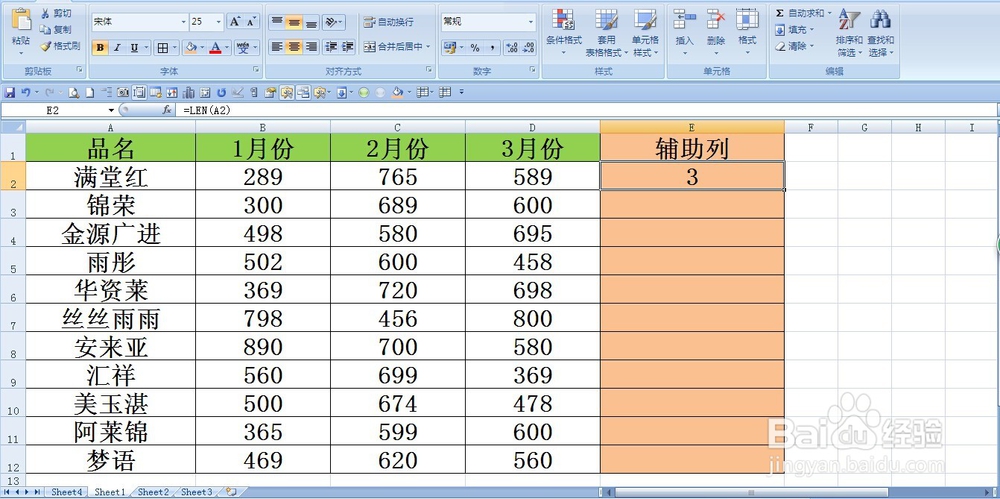The height and width of the screenshot is (499, 1000).
Task: Click the formula bar showing =LEN(A2)
Action: tap(587, 110)
